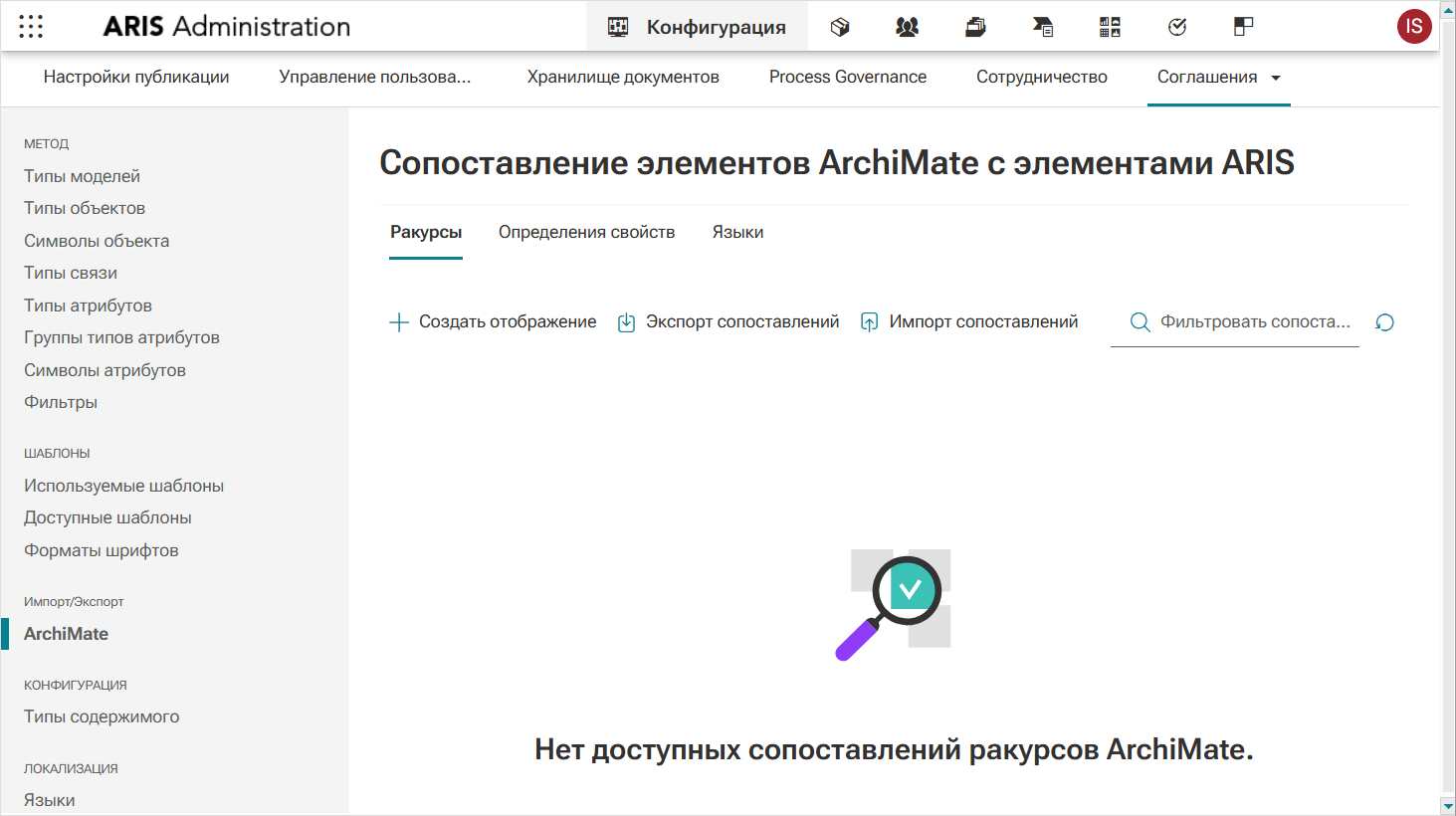Image resolution: width=1456 pixels, height=816 pixels.
Task: Open Типы моделей in the sidebar
Action: click(x=82, y=176)
